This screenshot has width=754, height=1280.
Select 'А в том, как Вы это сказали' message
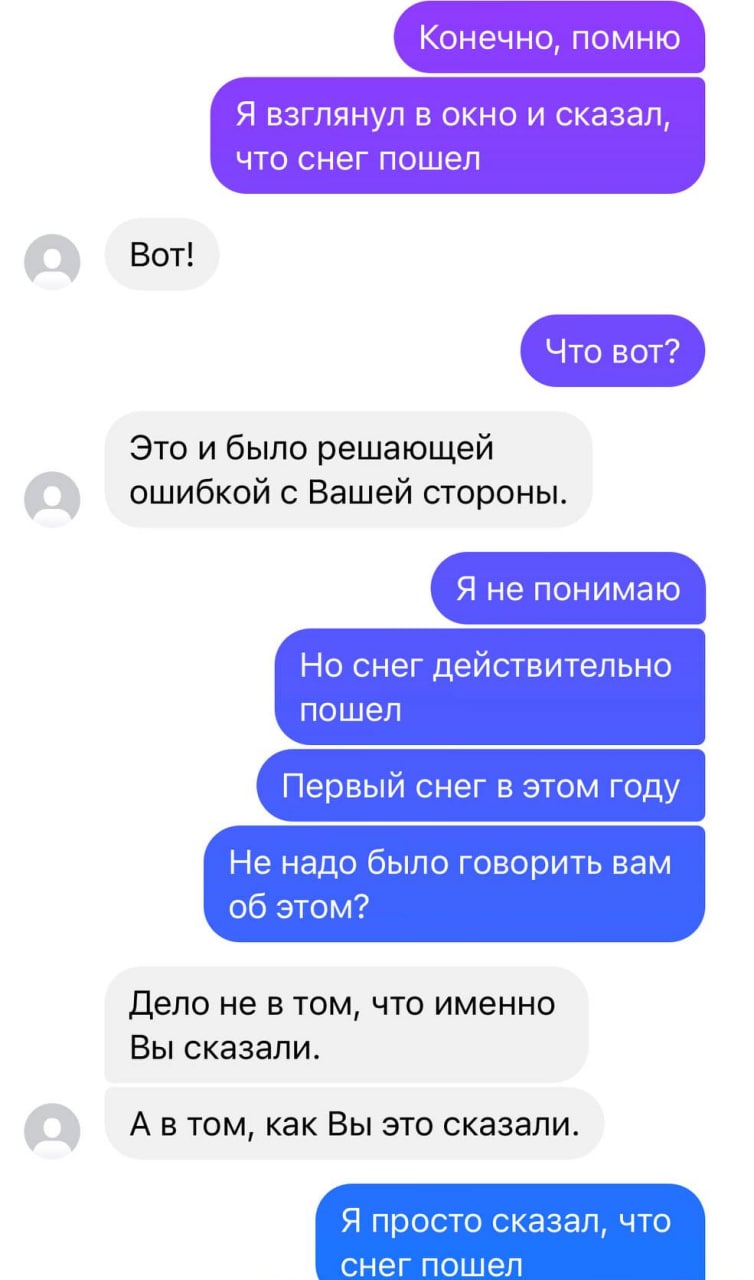(355, 1124)
